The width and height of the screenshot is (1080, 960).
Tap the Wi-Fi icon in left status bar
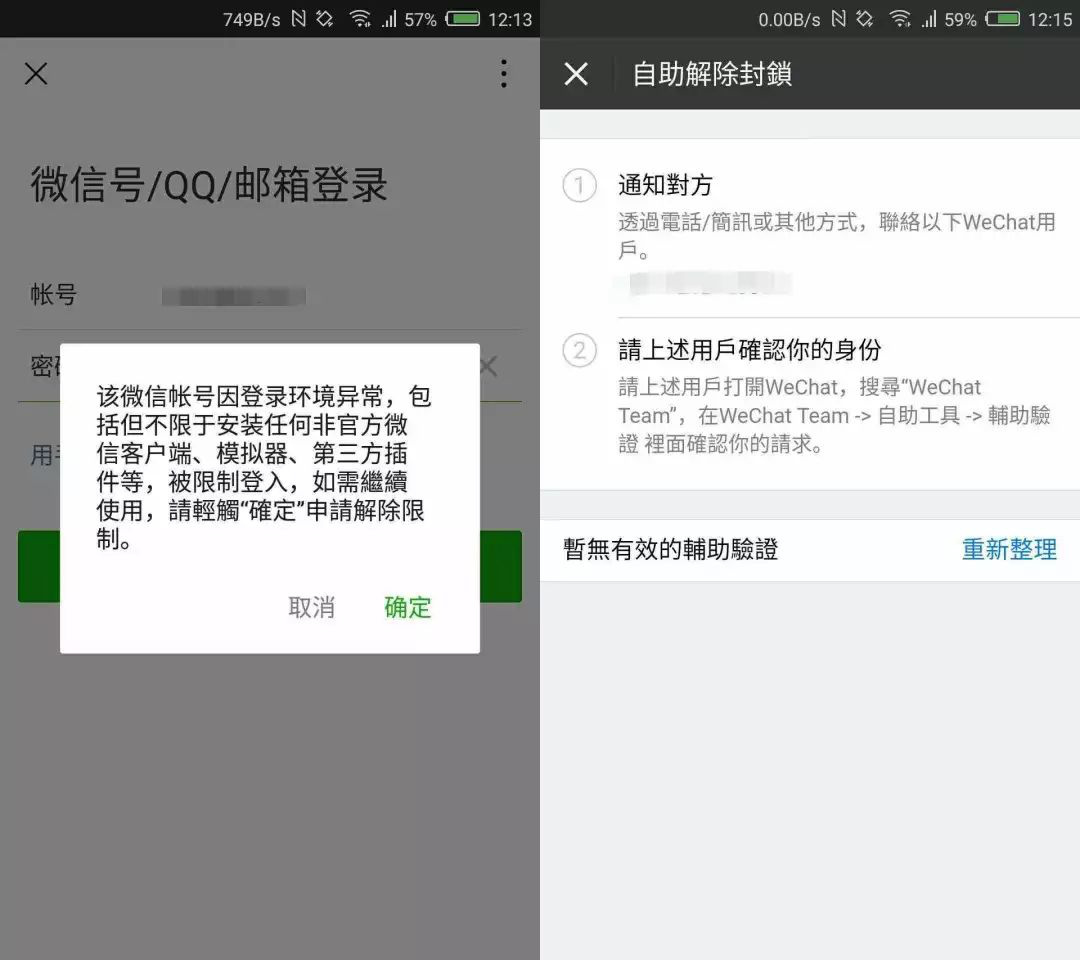pyautogui.click(x=360, y=19)
